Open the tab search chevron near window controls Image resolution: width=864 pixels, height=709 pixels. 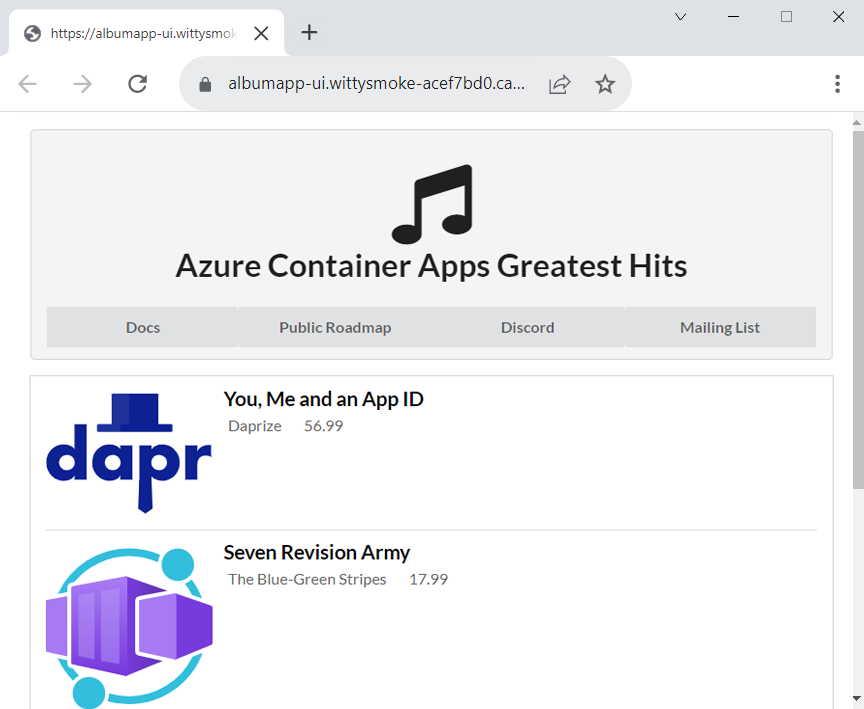680,17
